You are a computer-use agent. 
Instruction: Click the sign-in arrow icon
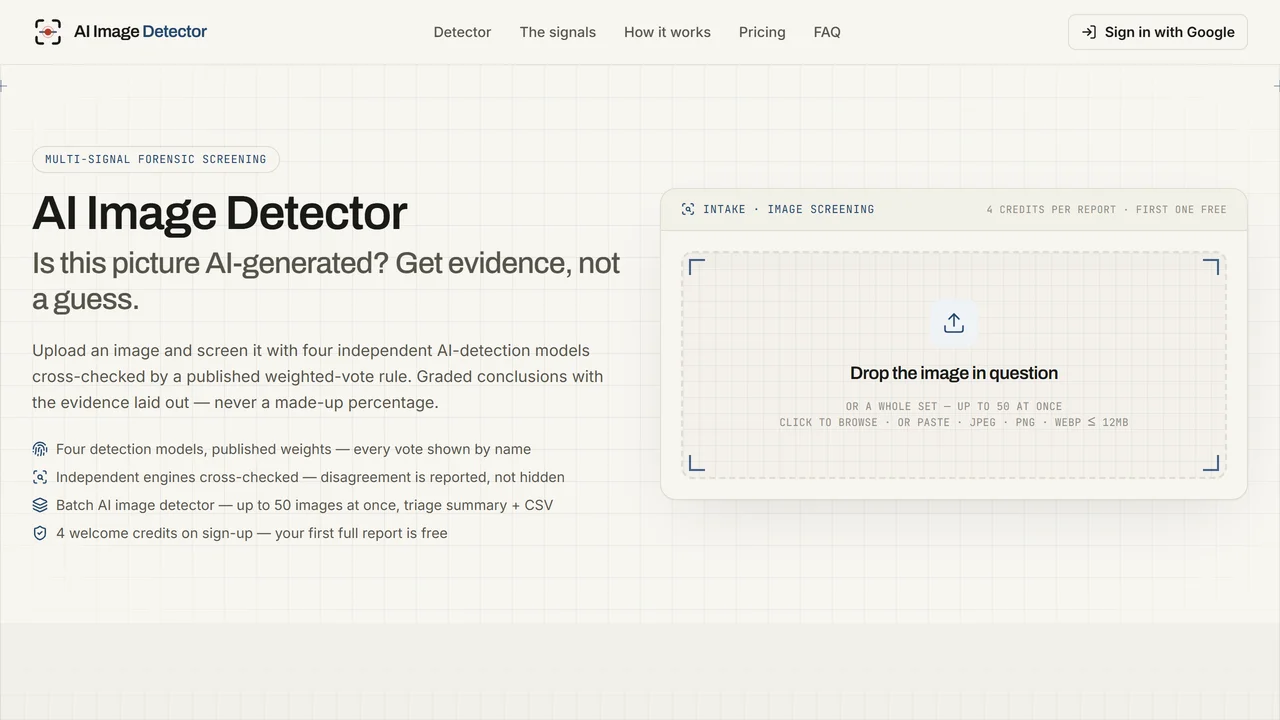(x=1089, y=32)
